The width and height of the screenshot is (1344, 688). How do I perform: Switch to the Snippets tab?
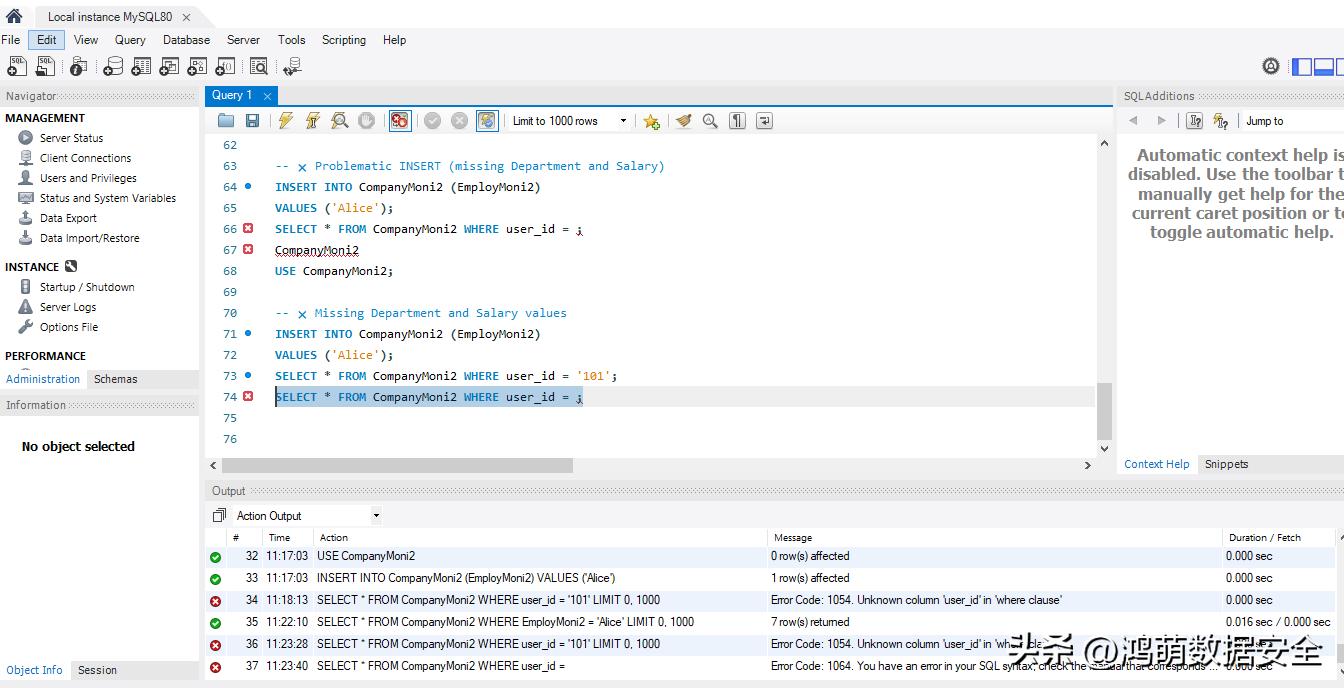click(1226, 464)
